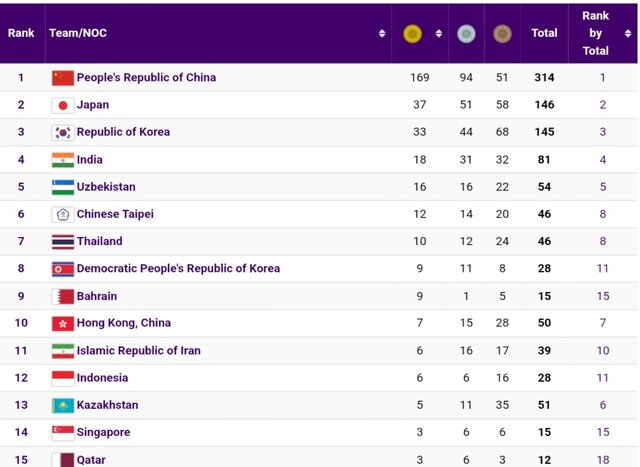
Task: Click the Bahrain flag icon
Action: (x=62, y=296)
